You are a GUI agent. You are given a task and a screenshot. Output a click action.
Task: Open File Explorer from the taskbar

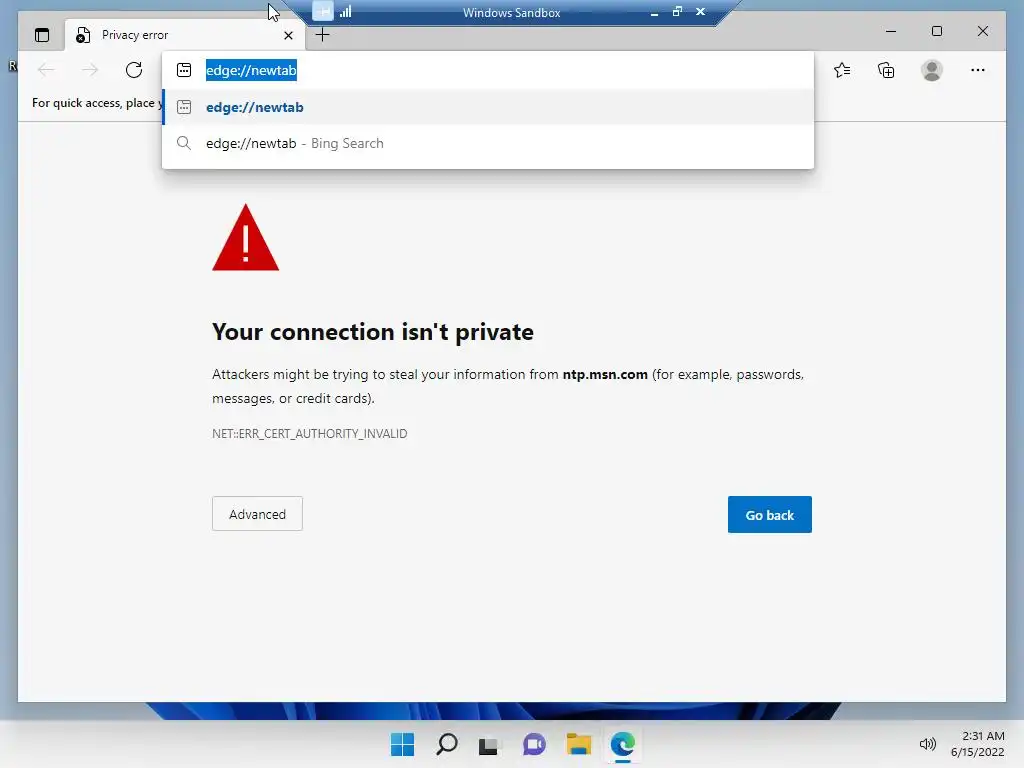[x=579, y=744]
